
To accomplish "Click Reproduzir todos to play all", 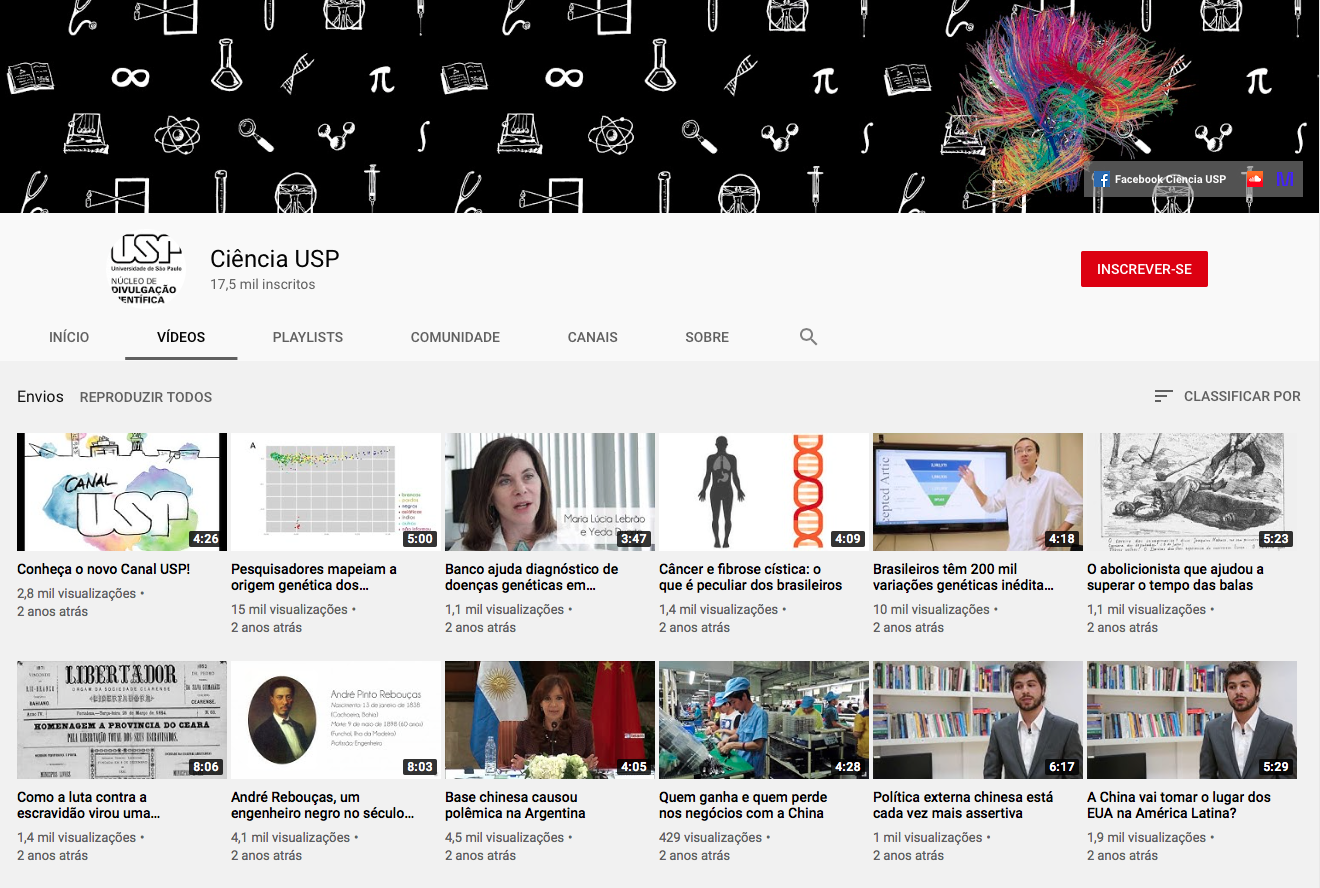I will pos(146,397).
